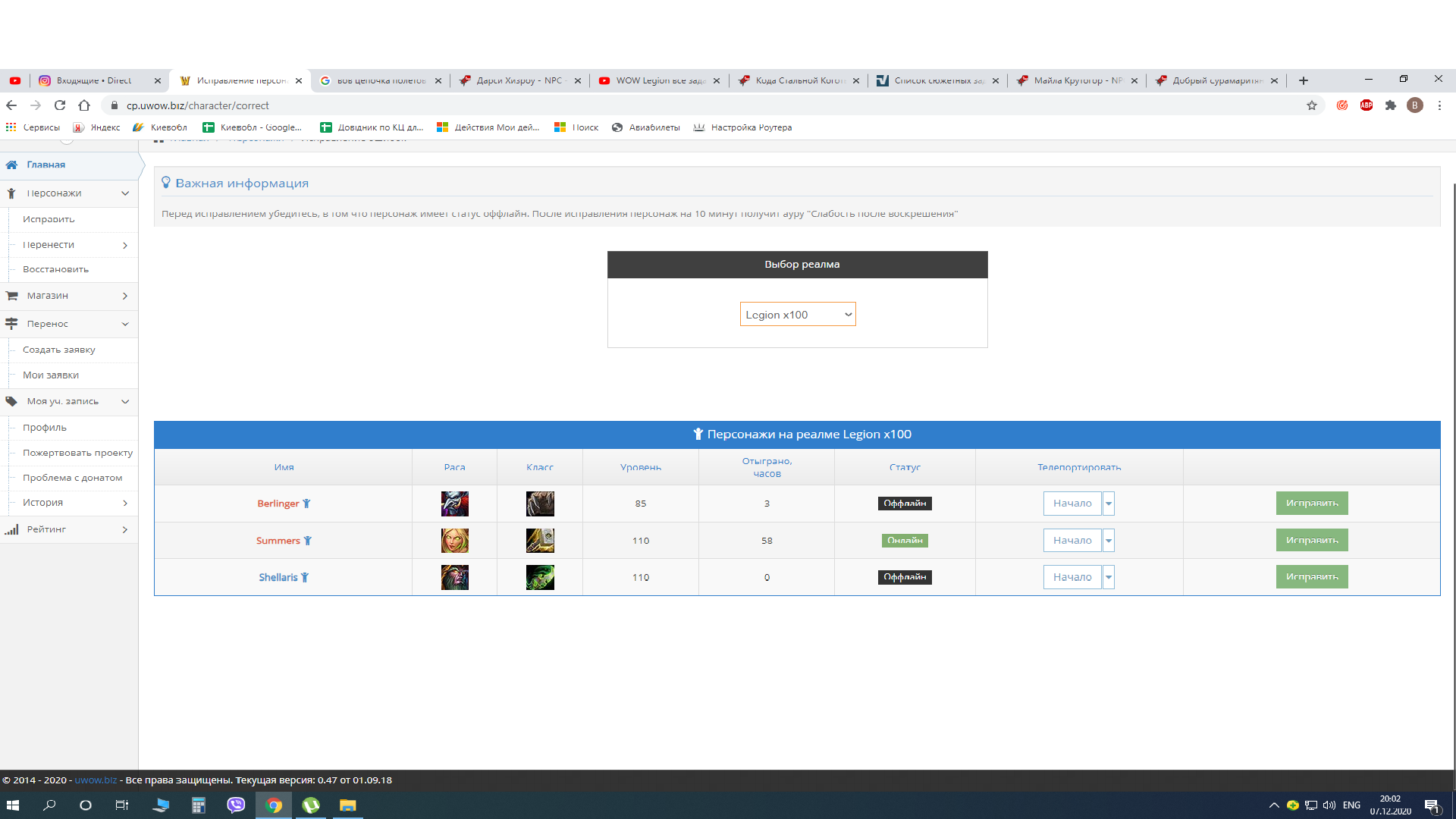Click Summers' race portrait
This screenshot has width=1456, height=819.
[454, 541]
